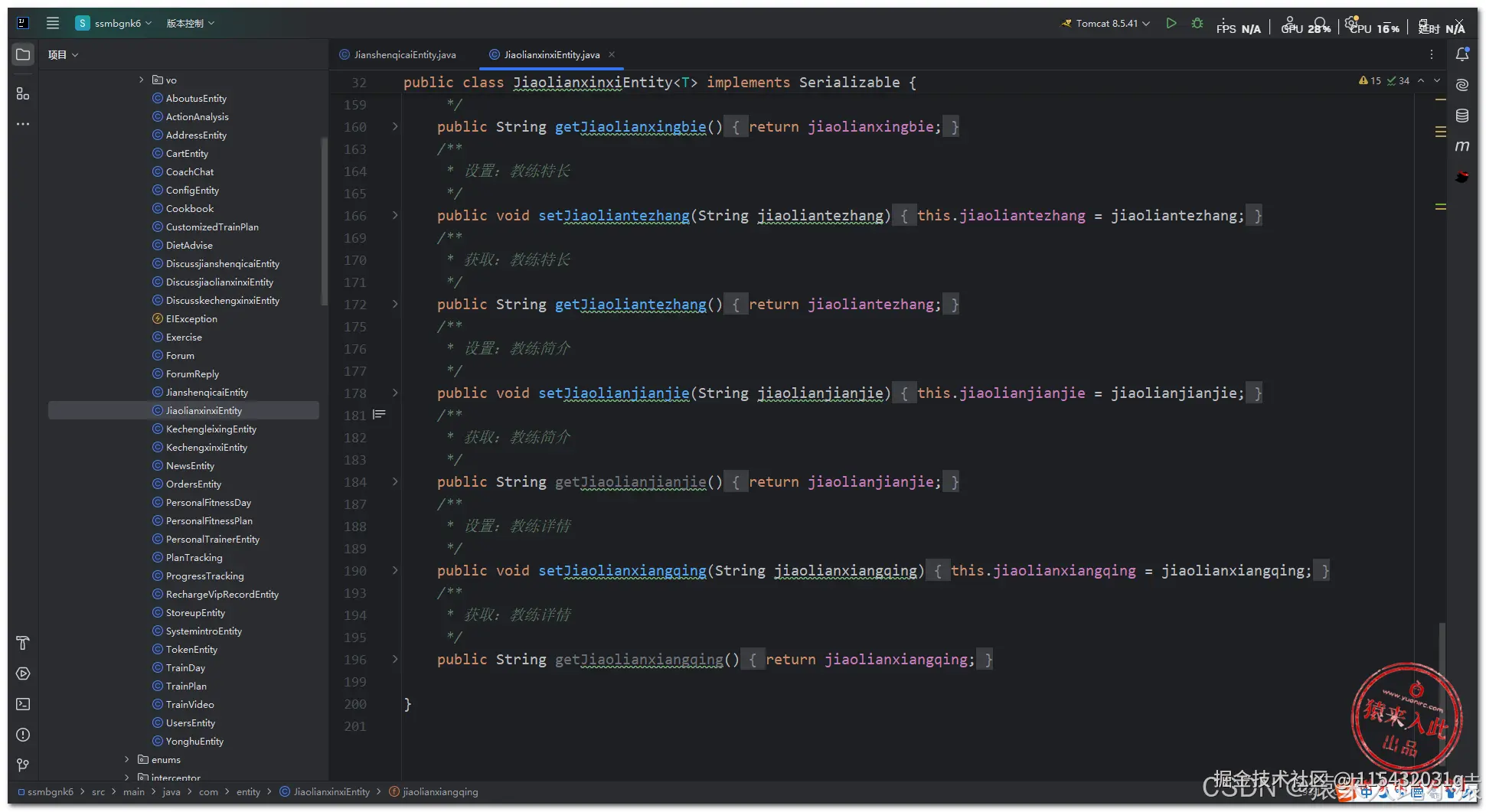Close the JiaolianxinxiEntity.java tab
The height and width of the screenshot is (812, 1486).
click(612, 54)
